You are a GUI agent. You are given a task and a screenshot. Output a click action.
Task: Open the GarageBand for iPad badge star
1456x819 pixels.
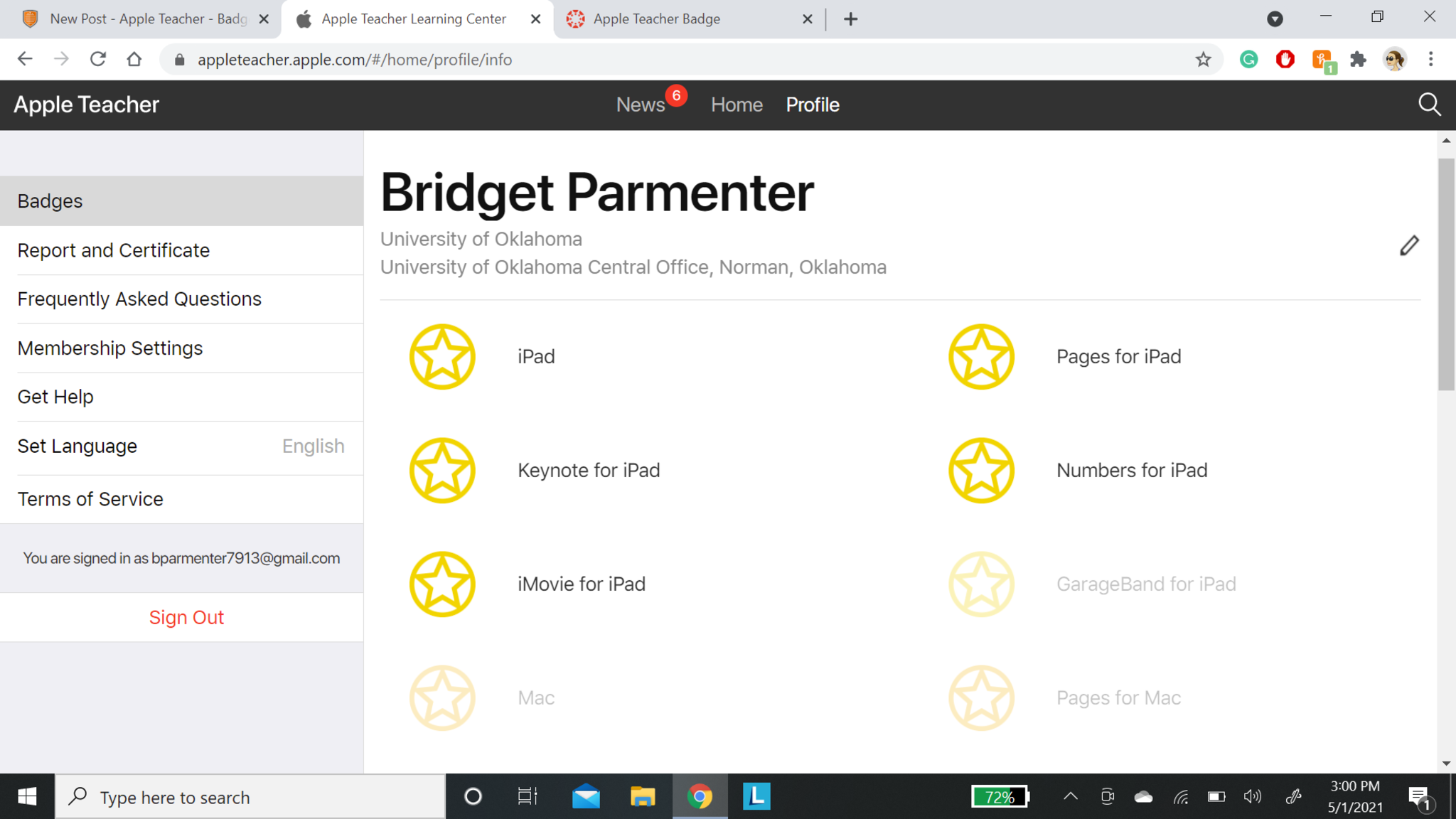981,584
